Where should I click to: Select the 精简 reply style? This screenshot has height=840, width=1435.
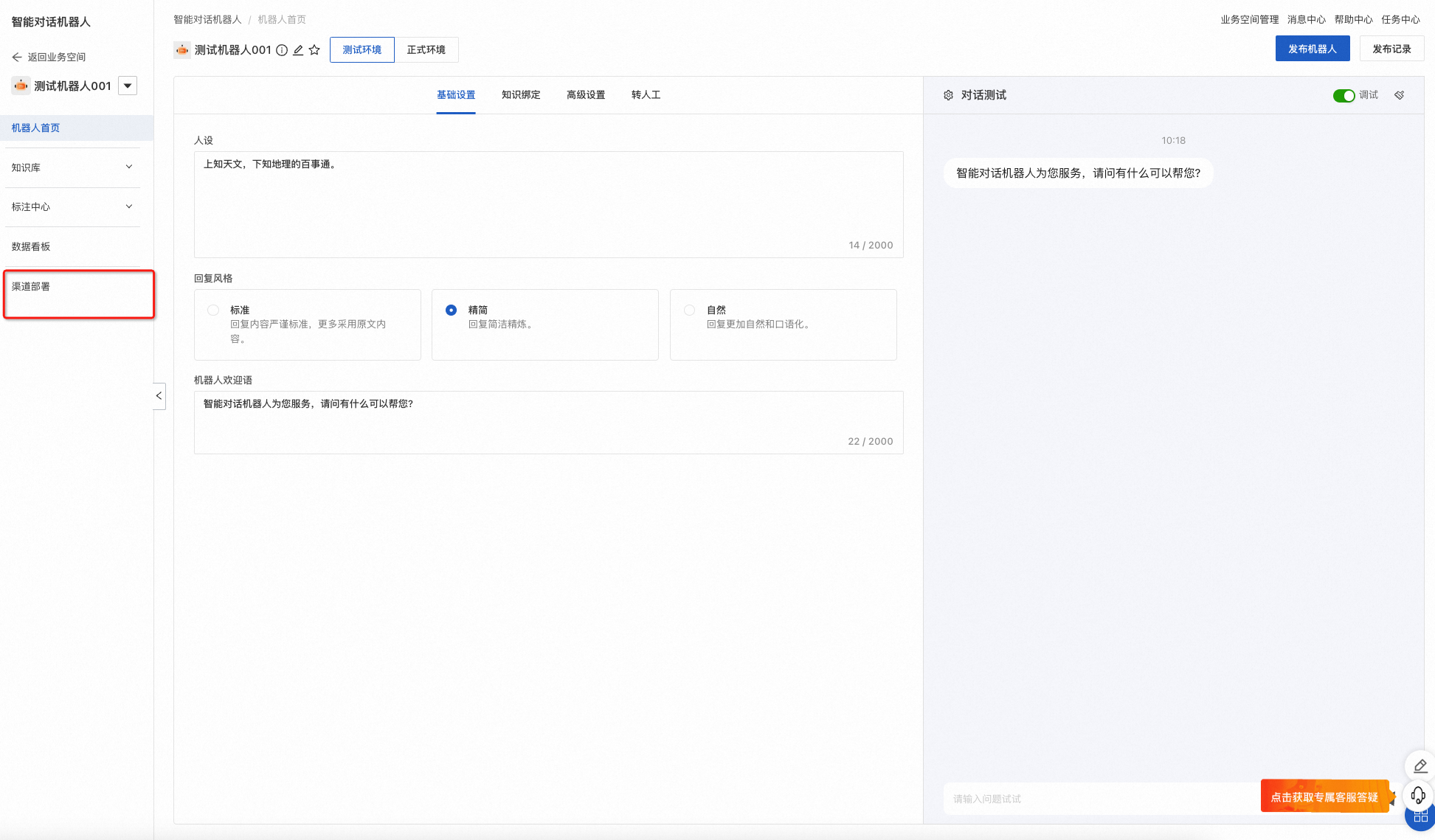(x=545, y=324)
